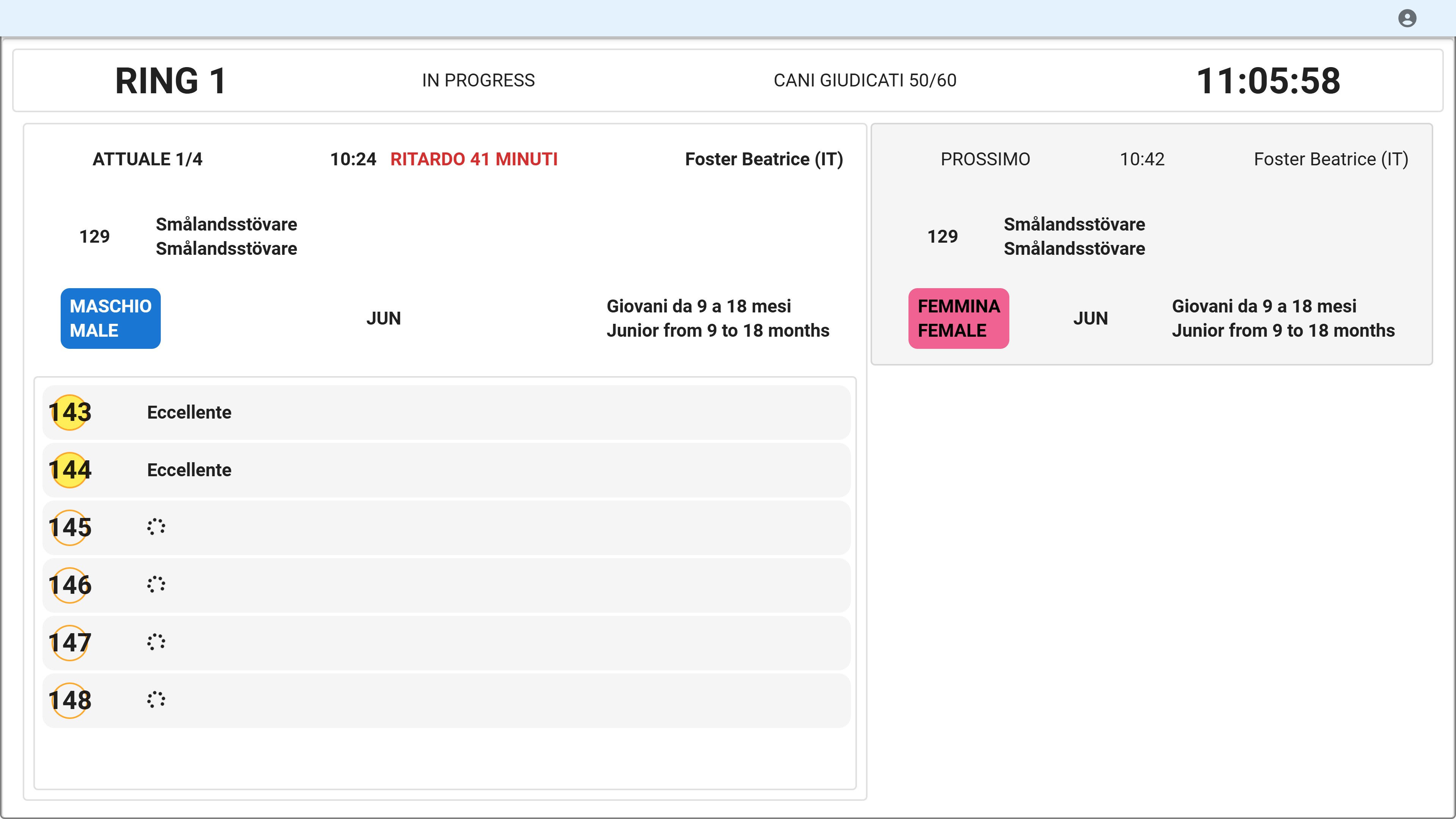Image resolution: width=1456 pixels, height=819 pixels.
Task: Click the CANI GIUDICATI 50/60 counter
Action: [x=865, y=80]
